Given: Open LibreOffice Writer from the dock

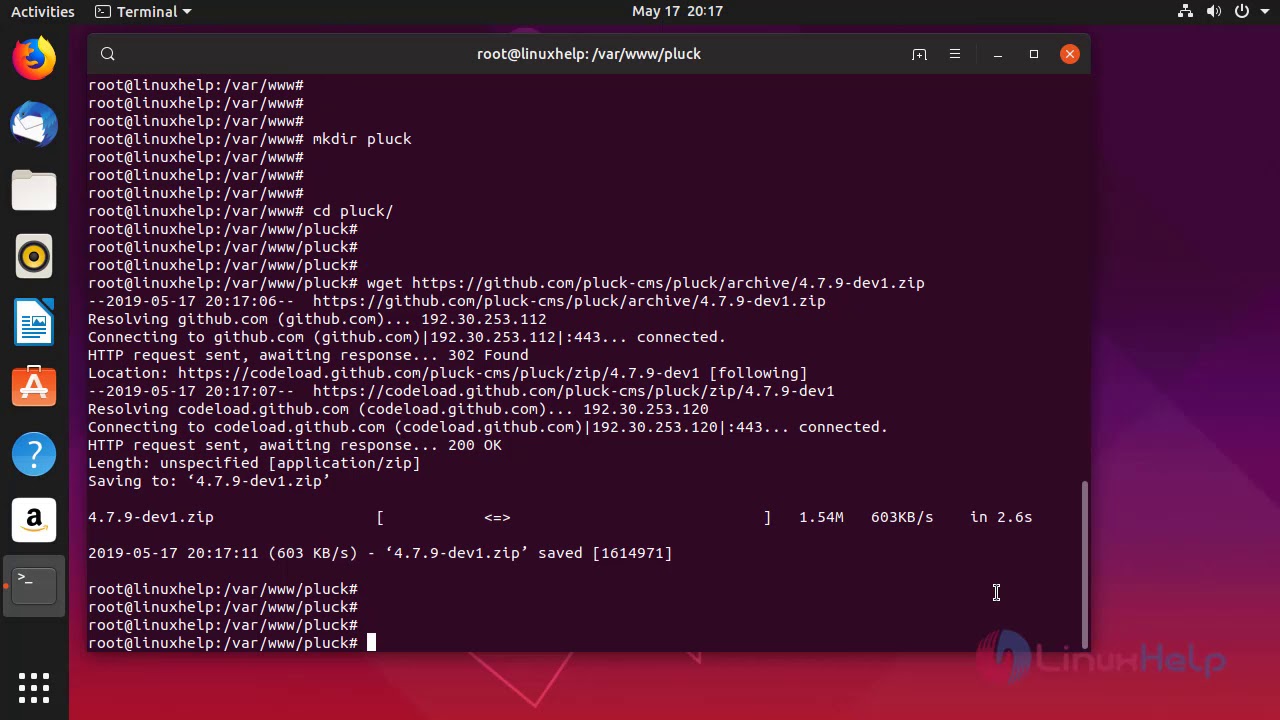Looking at the screenshot, I should pyautogui.click(x=34, y=323).
